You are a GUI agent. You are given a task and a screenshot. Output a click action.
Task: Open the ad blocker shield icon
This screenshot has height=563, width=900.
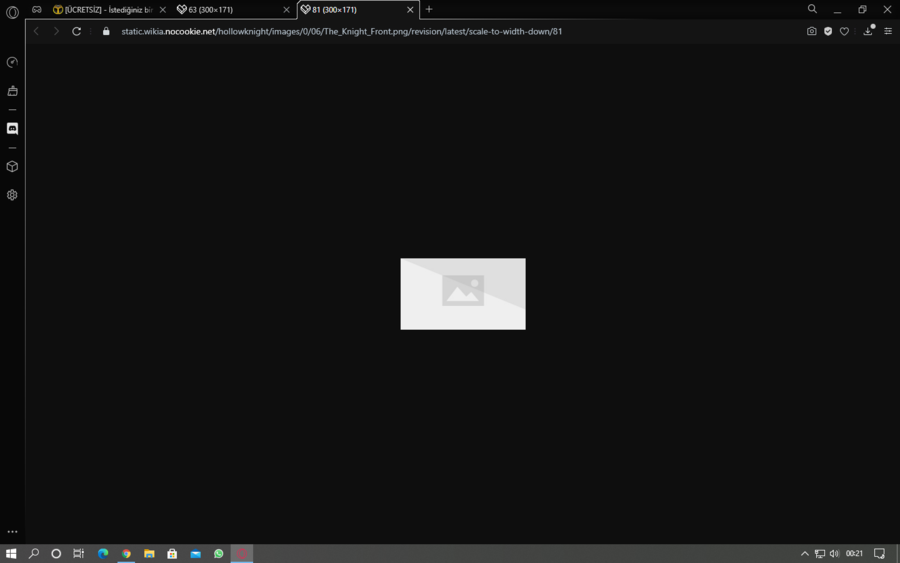(828, 32)
